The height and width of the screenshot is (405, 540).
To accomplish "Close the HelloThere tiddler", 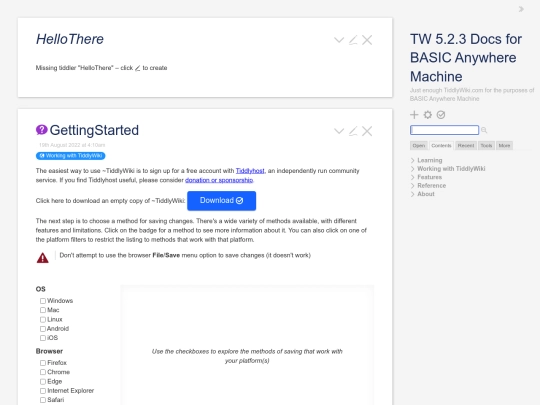I will pyautogui.click(x=367, y=40).
